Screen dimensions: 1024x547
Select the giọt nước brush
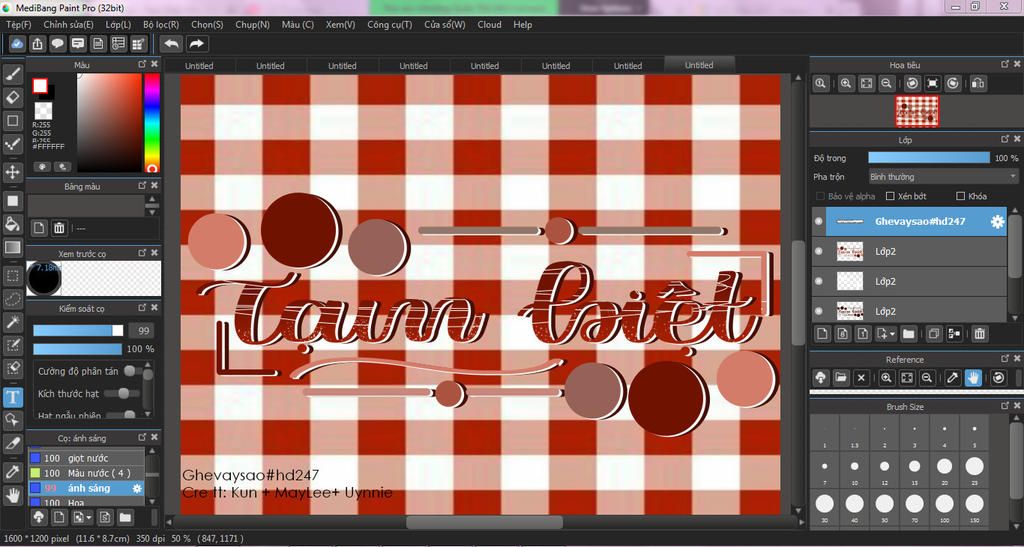click(x=86, y=458)
